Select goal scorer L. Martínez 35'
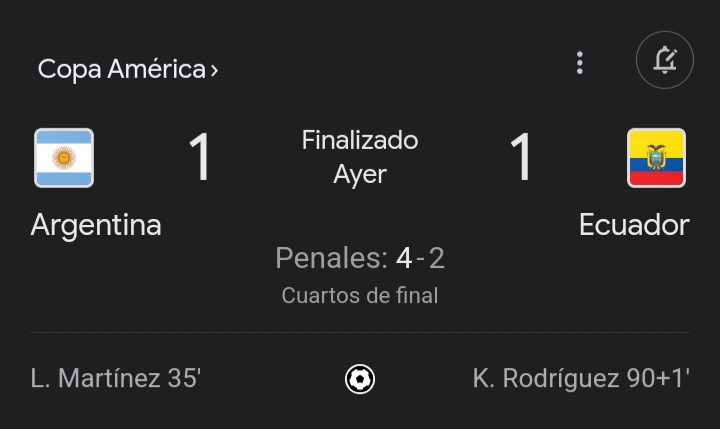The image size is (720, 429). [116, 379]
